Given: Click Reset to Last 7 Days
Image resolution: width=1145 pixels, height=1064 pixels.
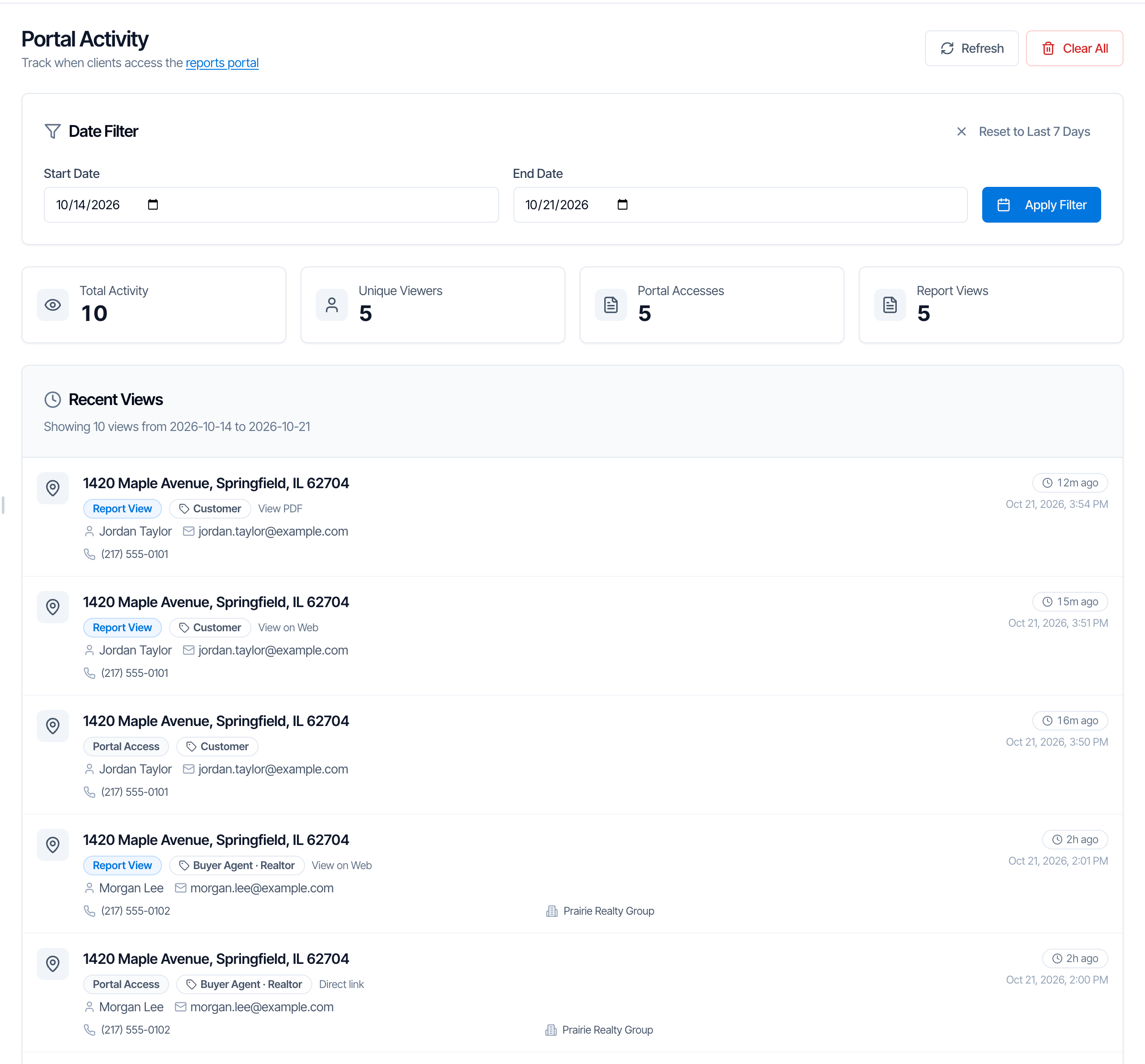Looking at the screenshot, I should pyautogui.click(x=1023, y=132).
